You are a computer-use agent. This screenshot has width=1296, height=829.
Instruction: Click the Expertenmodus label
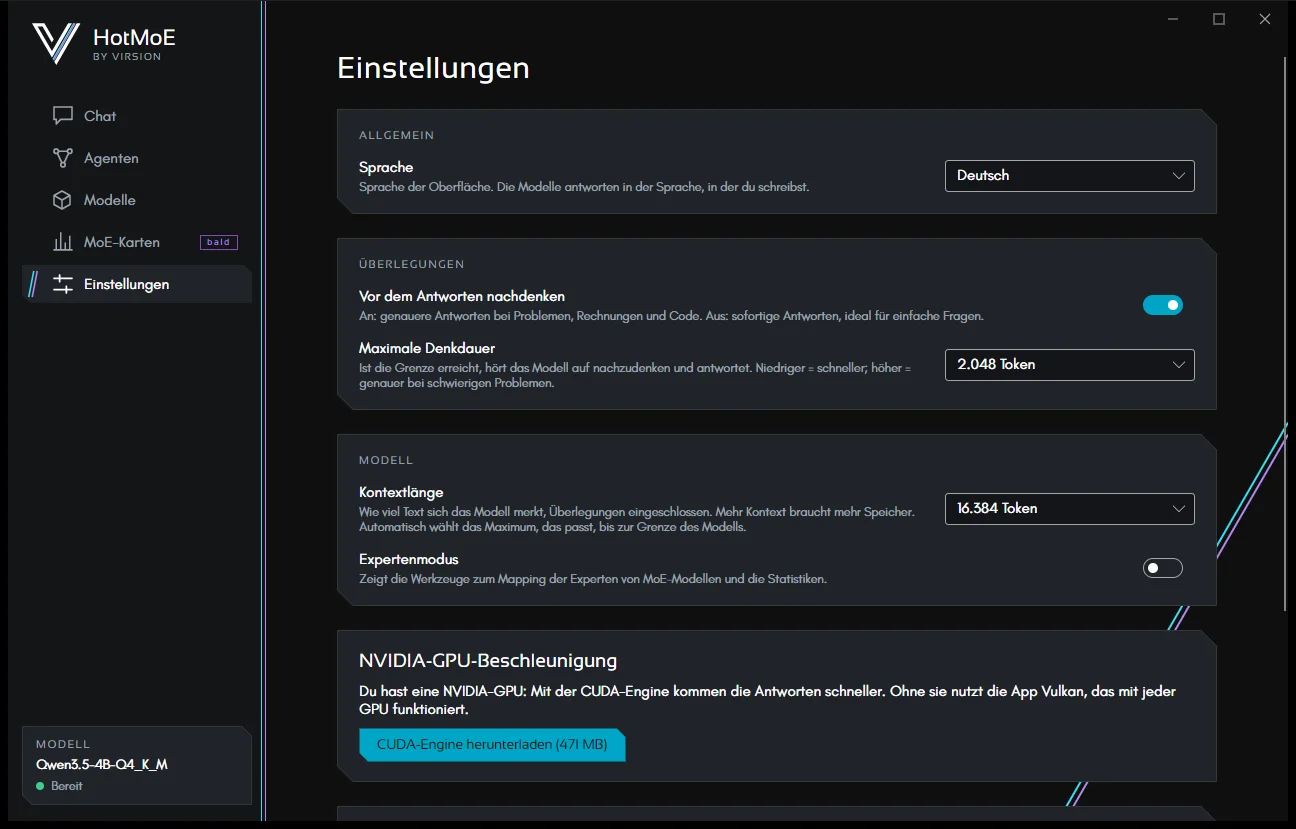pyautogui.click(x=409, y=559)
